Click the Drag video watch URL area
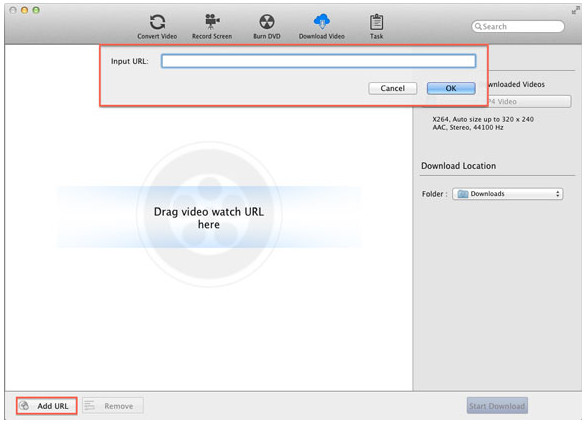The height and width of the screenshot is (427, 586). click(x=209, y=217)
